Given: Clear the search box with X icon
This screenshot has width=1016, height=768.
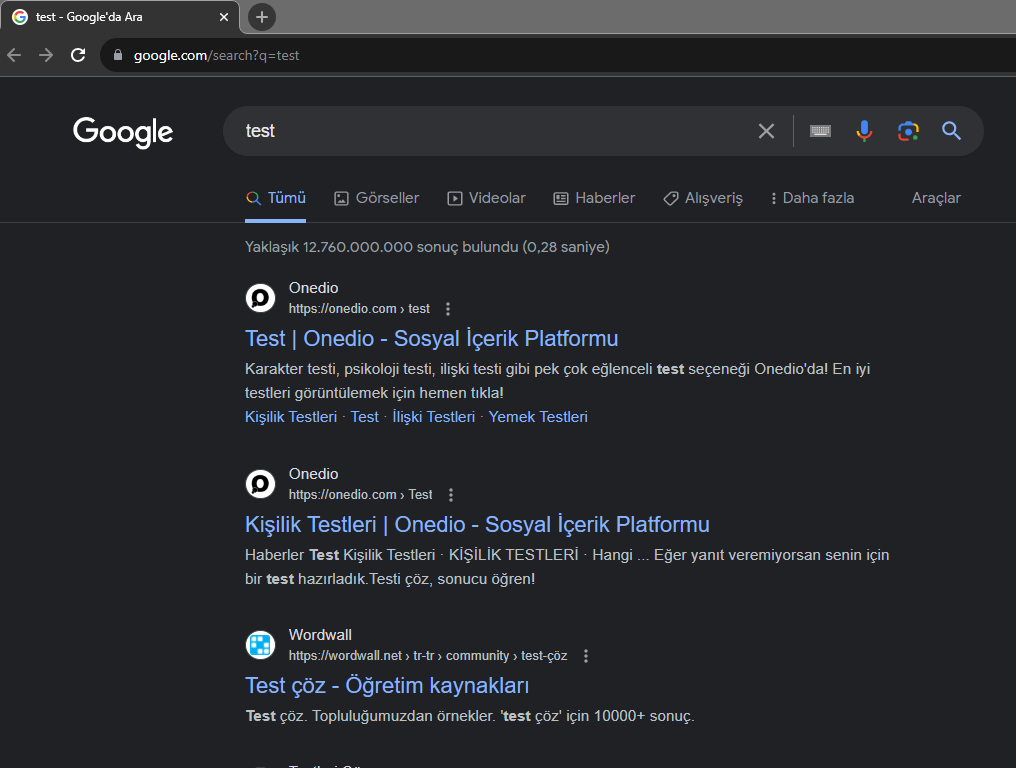Looking at the screenshot, I should tap(767, 131).
